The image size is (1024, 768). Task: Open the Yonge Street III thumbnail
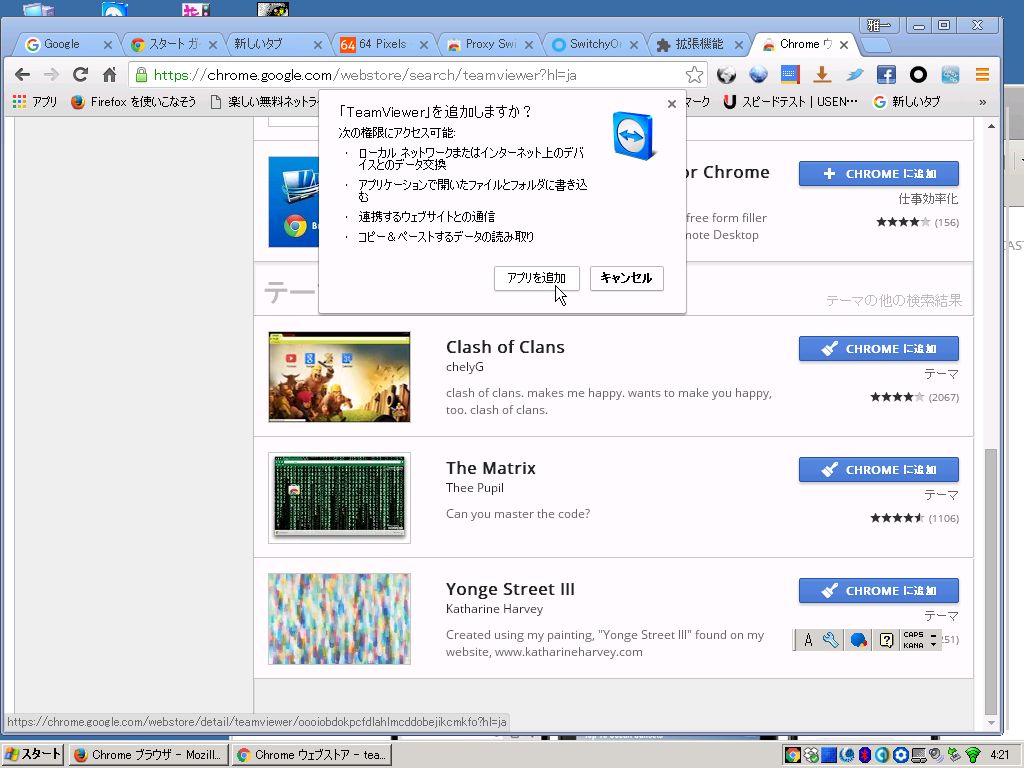click(x=339, y=618)
